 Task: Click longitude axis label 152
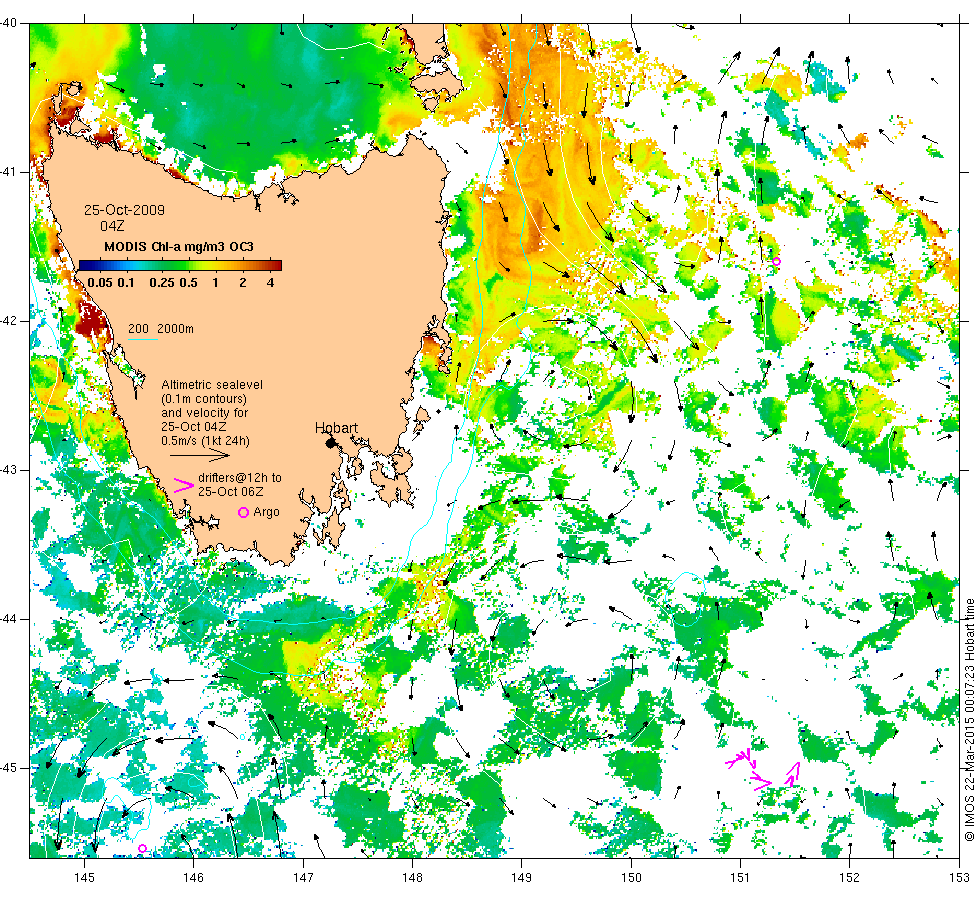(849, 878)
